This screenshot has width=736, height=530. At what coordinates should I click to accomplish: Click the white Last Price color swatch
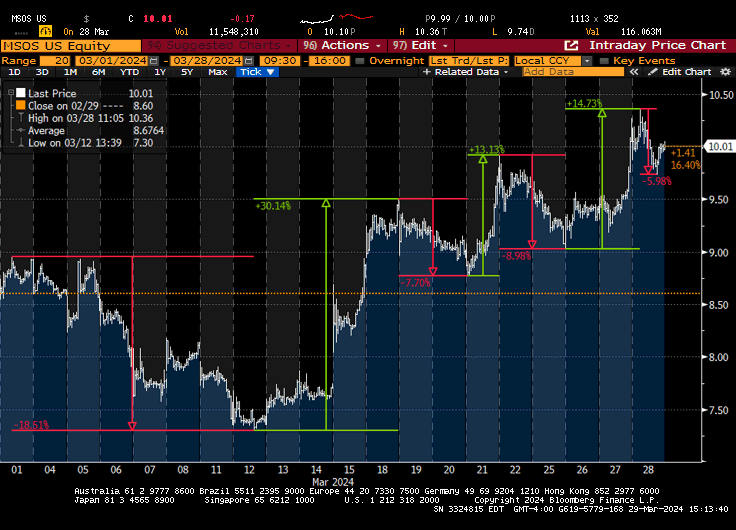point(21,93)
